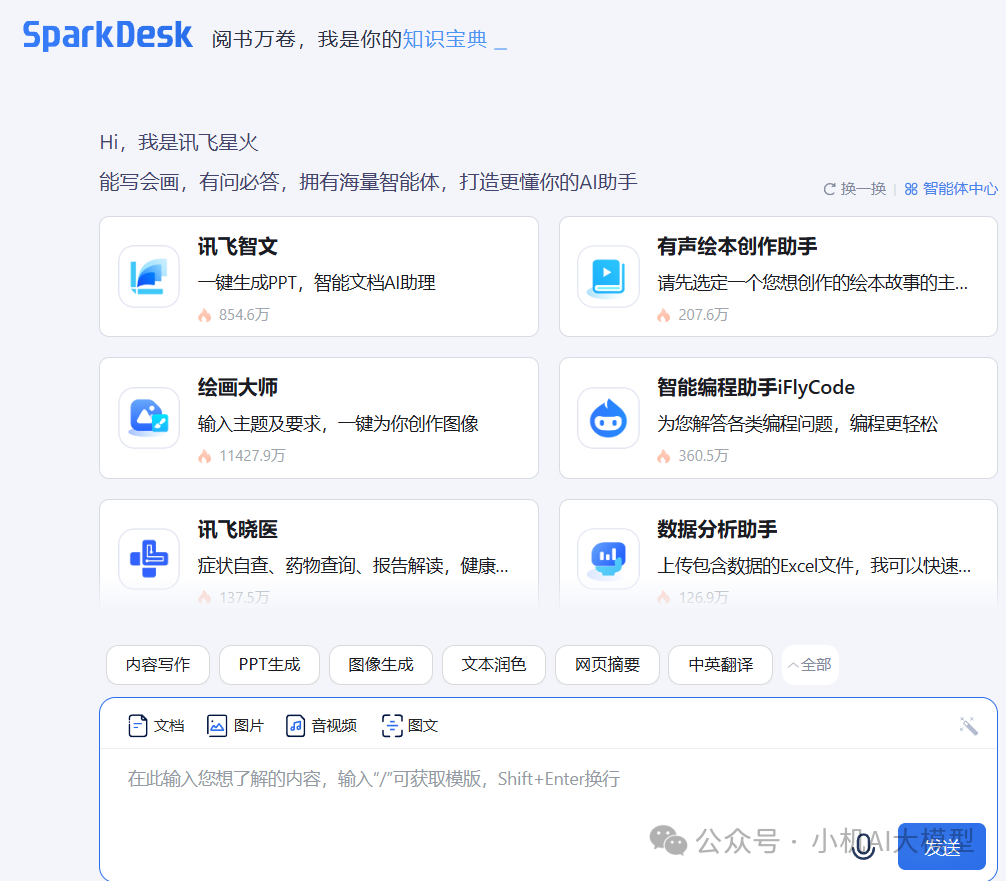Click the 智能体中心 grid icon
The width and height of the screenshot is (1006, 881).
click(911, 189)
